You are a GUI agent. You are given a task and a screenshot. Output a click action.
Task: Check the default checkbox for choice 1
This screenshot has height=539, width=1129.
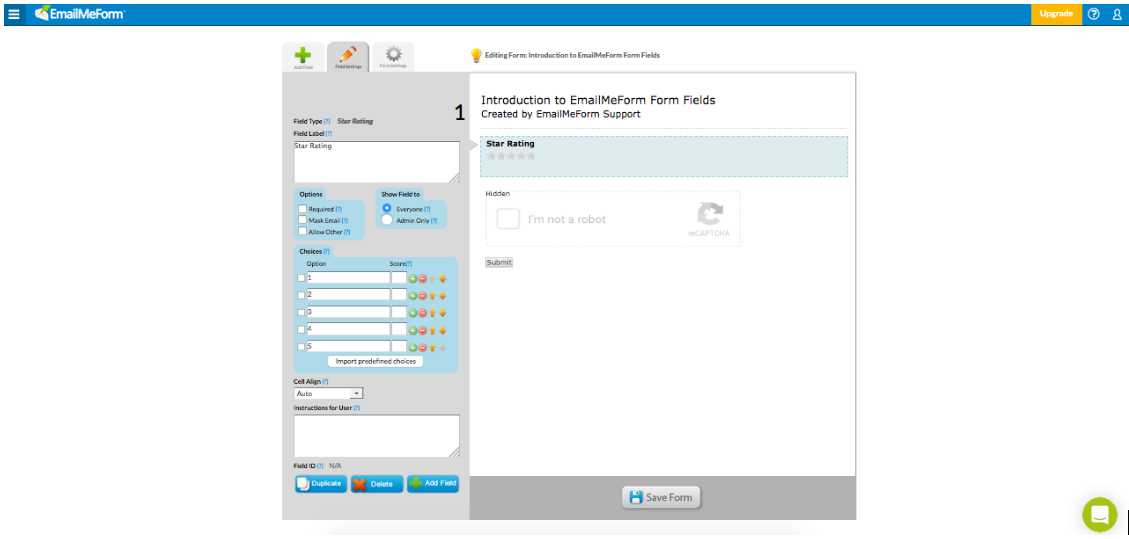[301, 278]
